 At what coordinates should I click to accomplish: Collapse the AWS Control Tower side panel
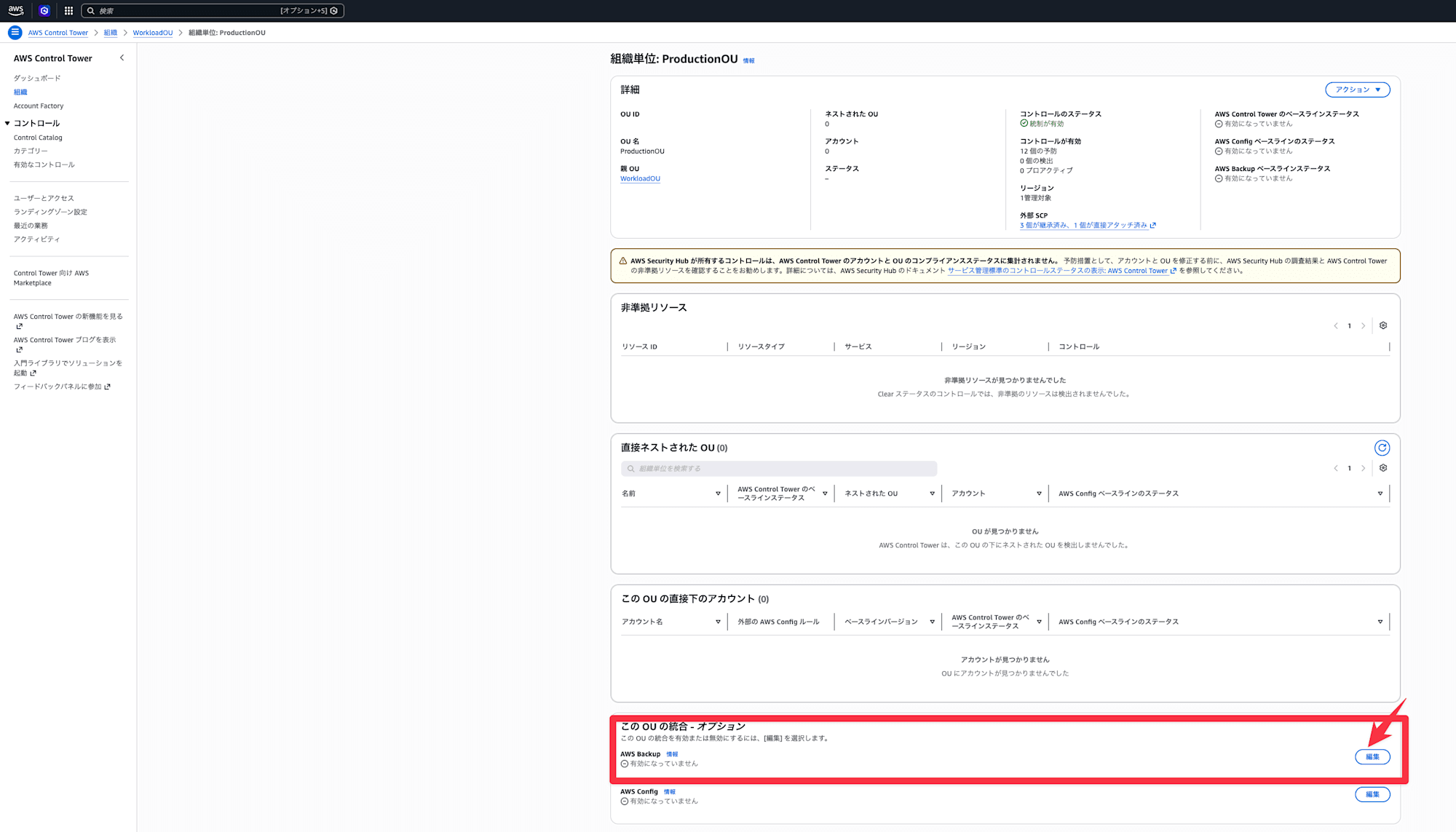click(x=122, y=58)
